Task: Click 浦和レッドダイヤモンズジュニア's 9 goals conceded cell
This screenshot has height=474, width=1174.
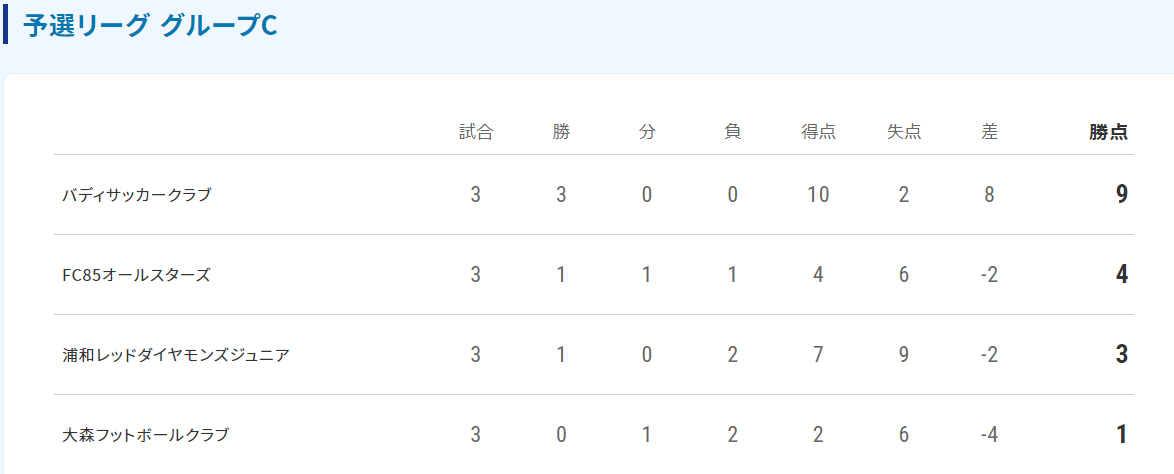Action: (x=904, y=354)
